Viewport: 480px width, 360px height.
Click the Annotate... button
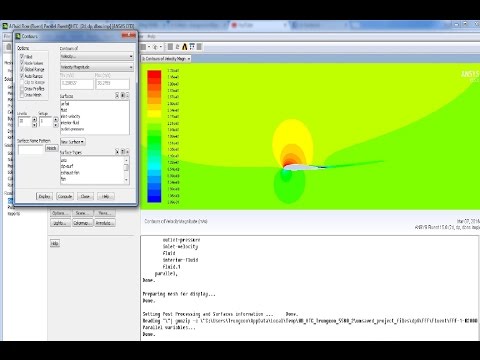104,223
